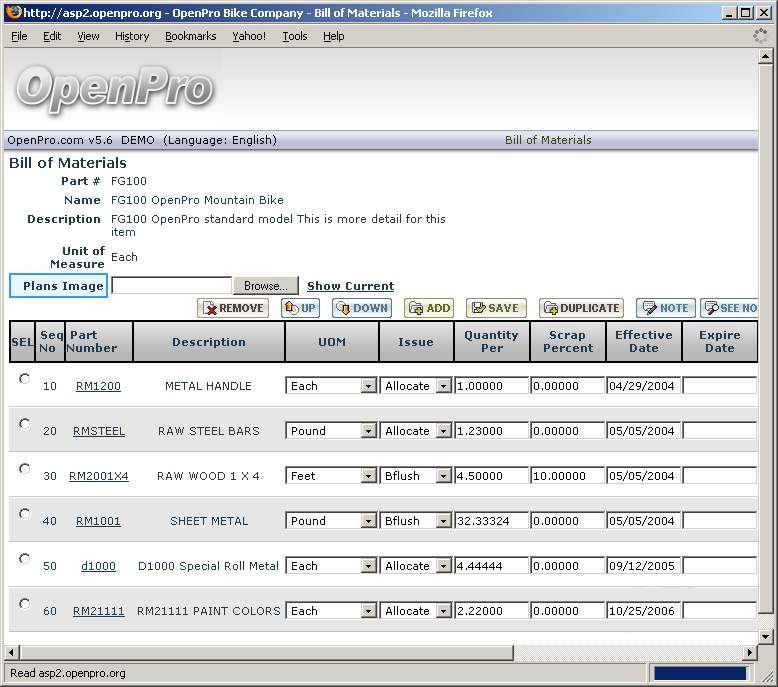
Task: Click the Remove icon button
Action: pos(233,308)
